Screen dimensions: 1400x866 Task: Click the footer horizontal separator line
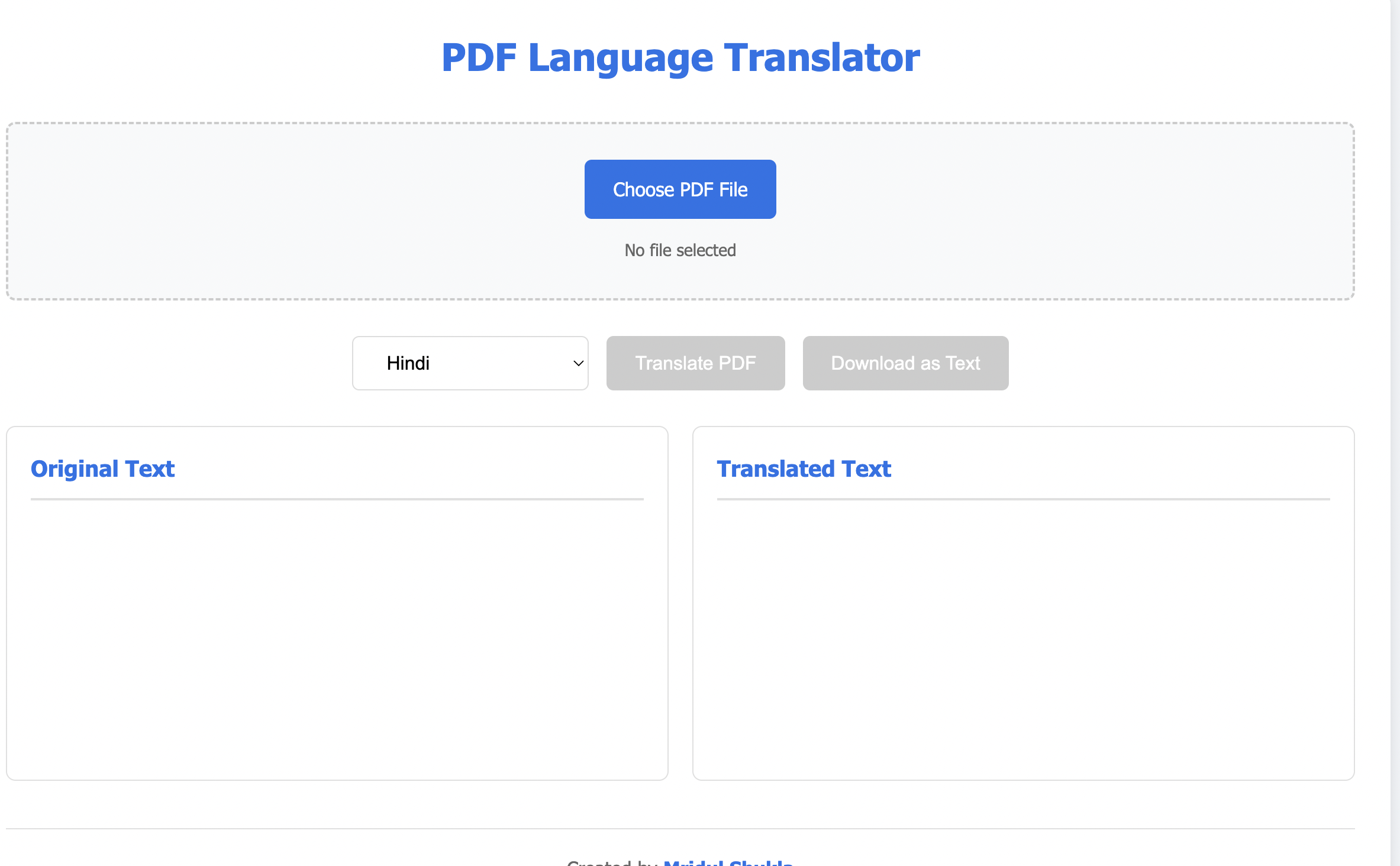(x=680, y=829)
